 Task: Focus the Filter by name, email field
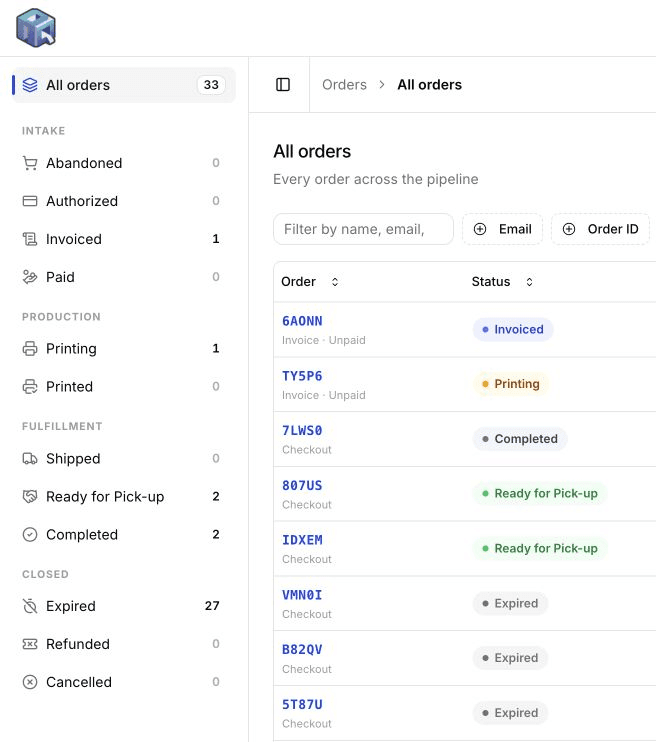pos(363,229)
